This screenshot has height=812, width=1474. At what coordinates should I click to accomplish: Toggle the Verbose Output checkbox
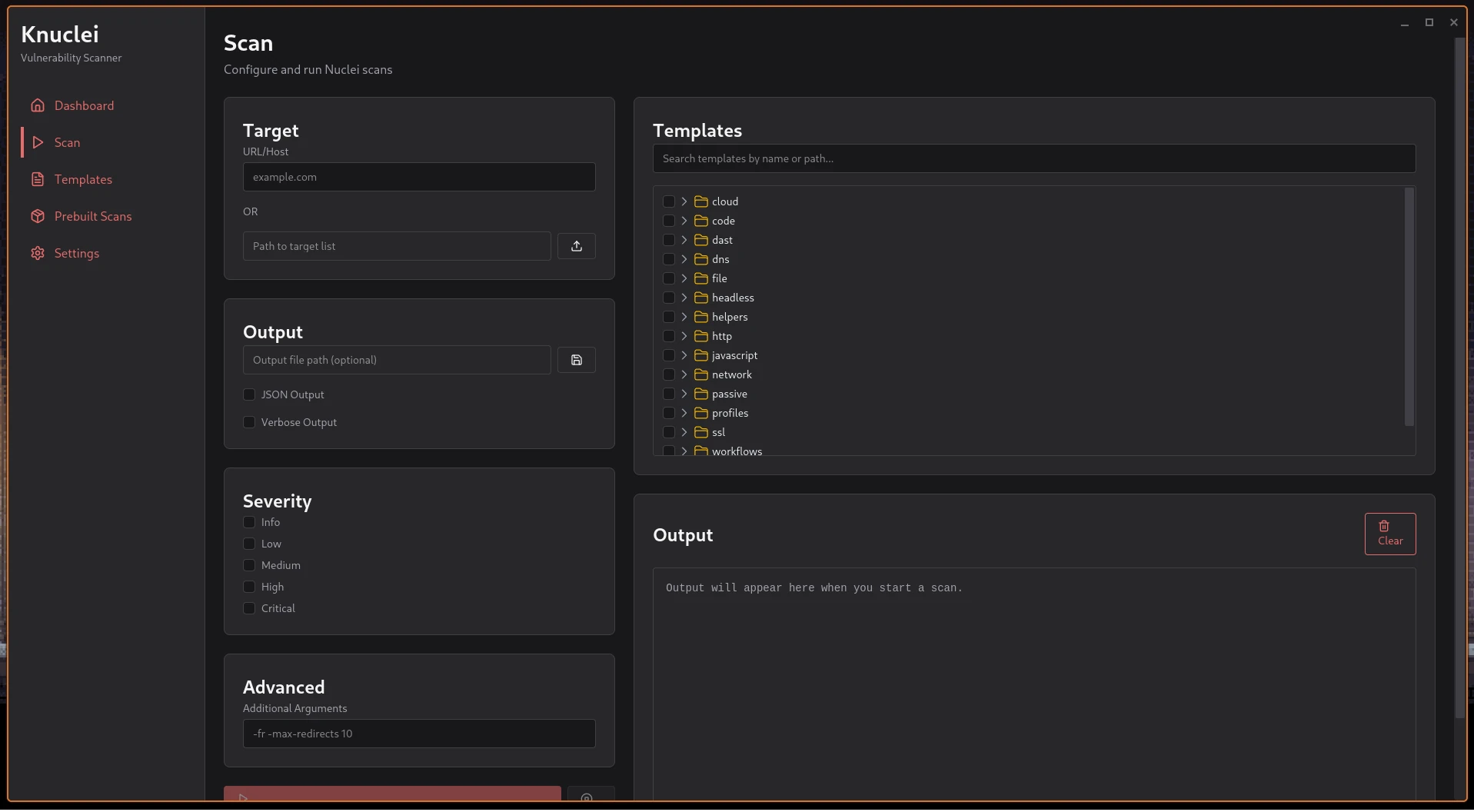click(x=249, y=422)
